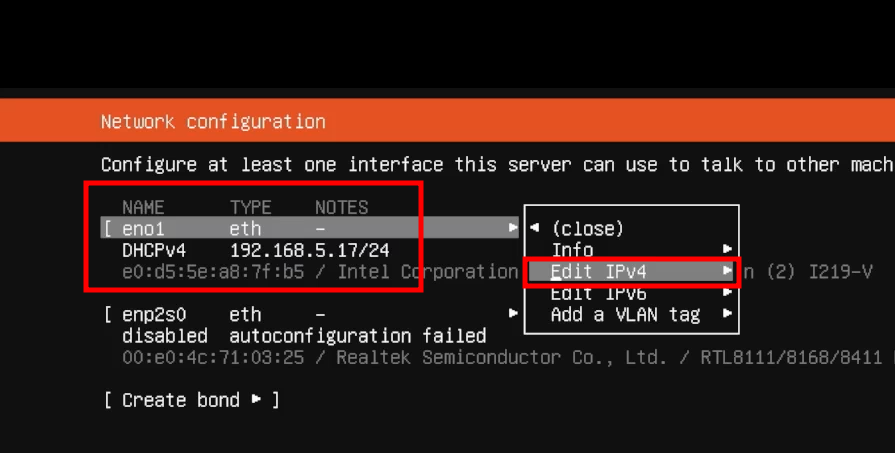Click the autoconfiguration failed note

(x=357, y=336)
